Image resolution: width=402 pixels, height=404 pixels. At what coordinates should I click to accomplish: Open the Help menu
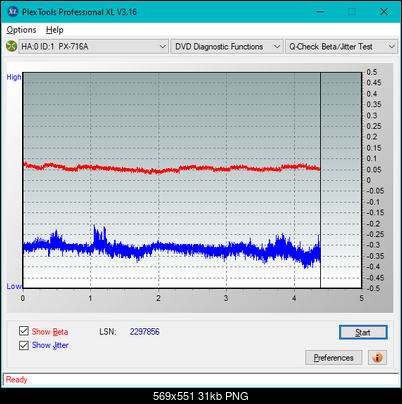[x=55, y=30]
